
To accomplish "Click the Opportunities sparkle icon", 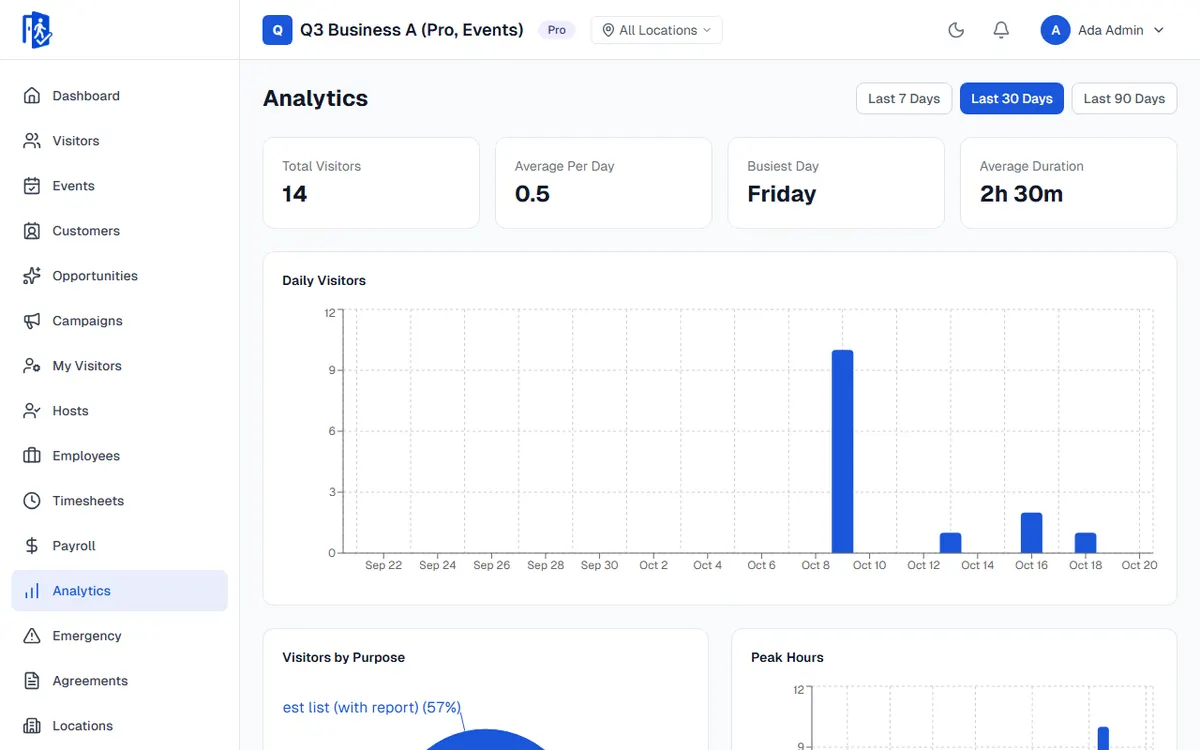I will click(x=32, y=276).
